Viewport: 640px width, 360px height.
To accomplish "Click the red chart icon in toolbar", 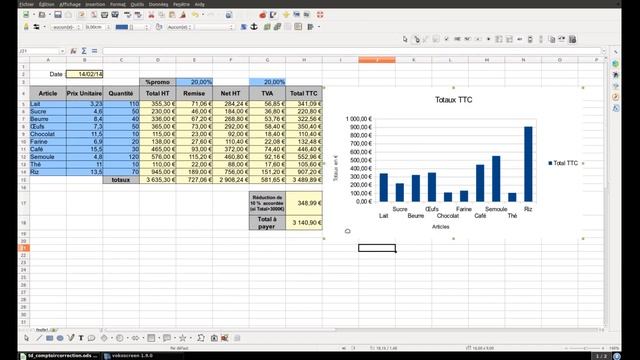I will [x=262, y=15].
